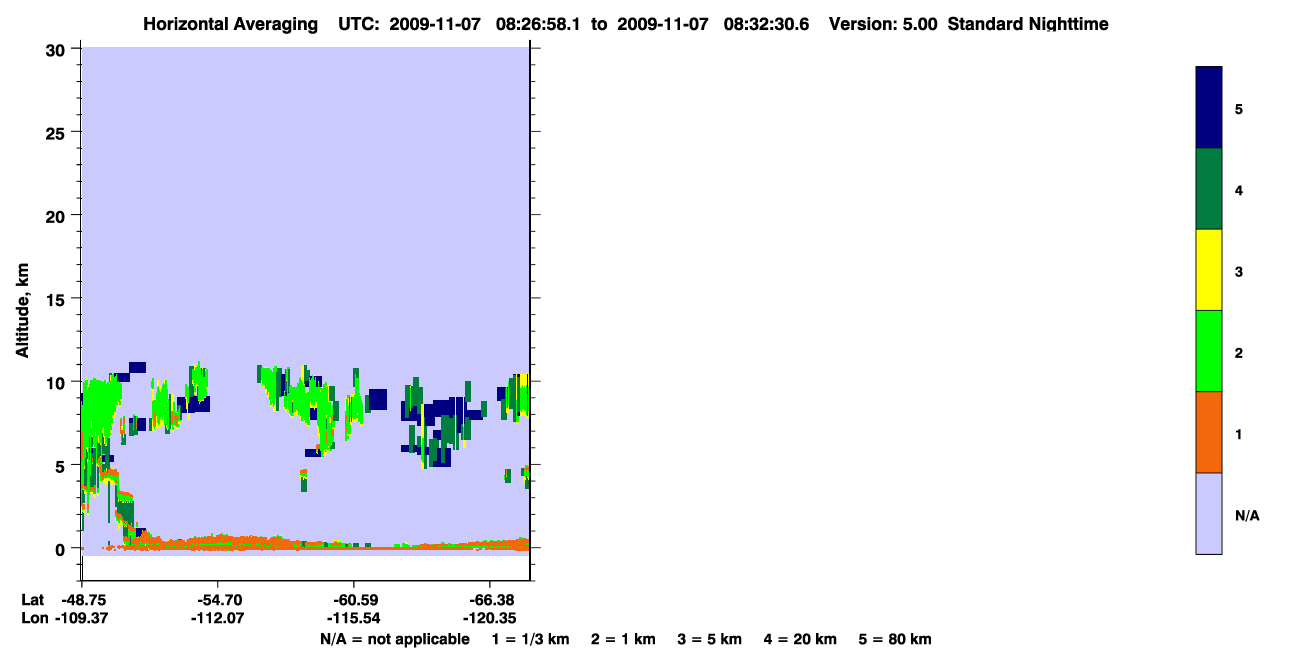Viewport: 1300px width, 667px height.
Task: Click the 'Altitude, km' axis label
Action: (x=22, y=310)
